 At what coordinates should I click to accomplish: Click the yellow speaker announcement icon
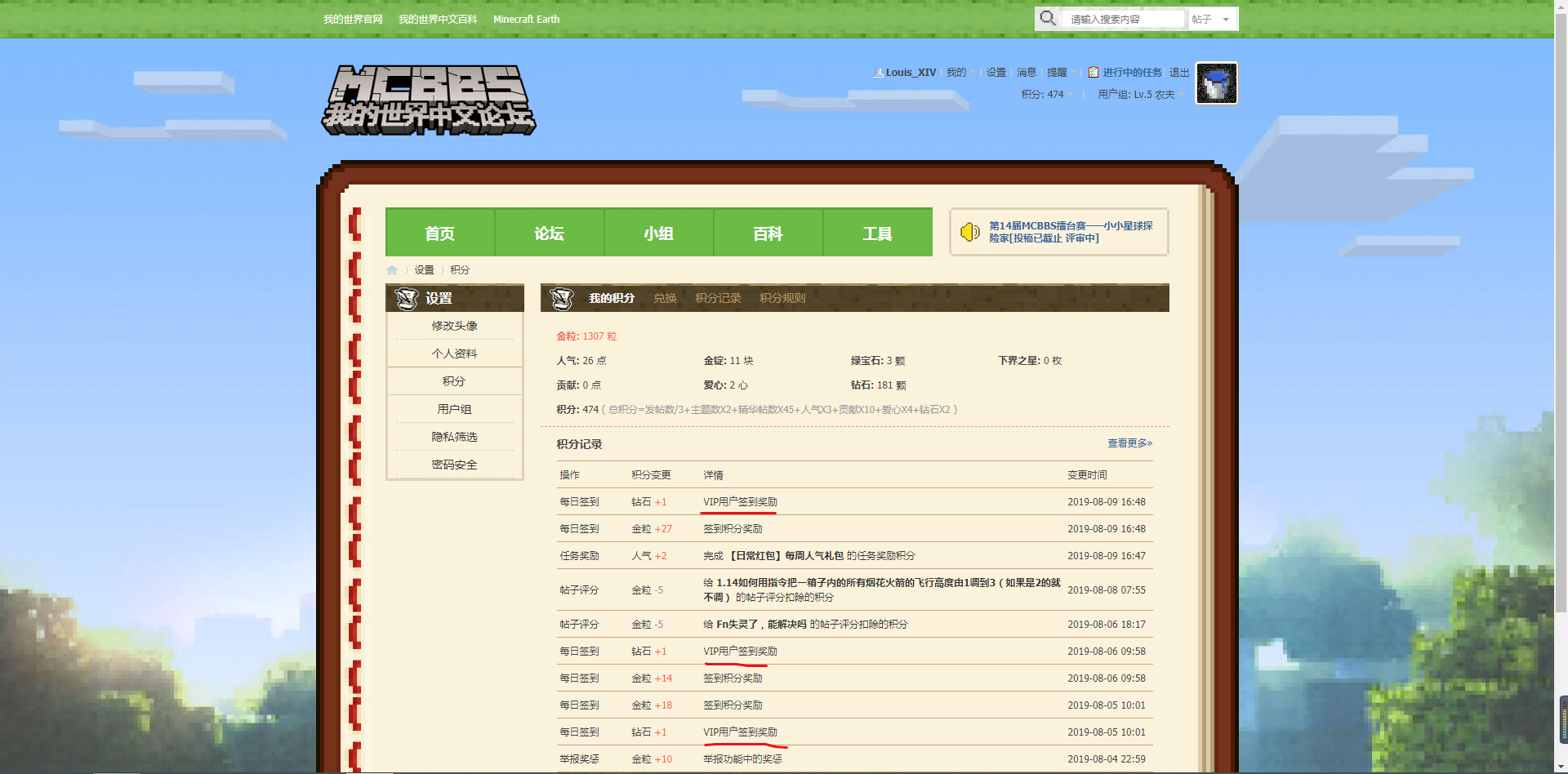point(969,232)
